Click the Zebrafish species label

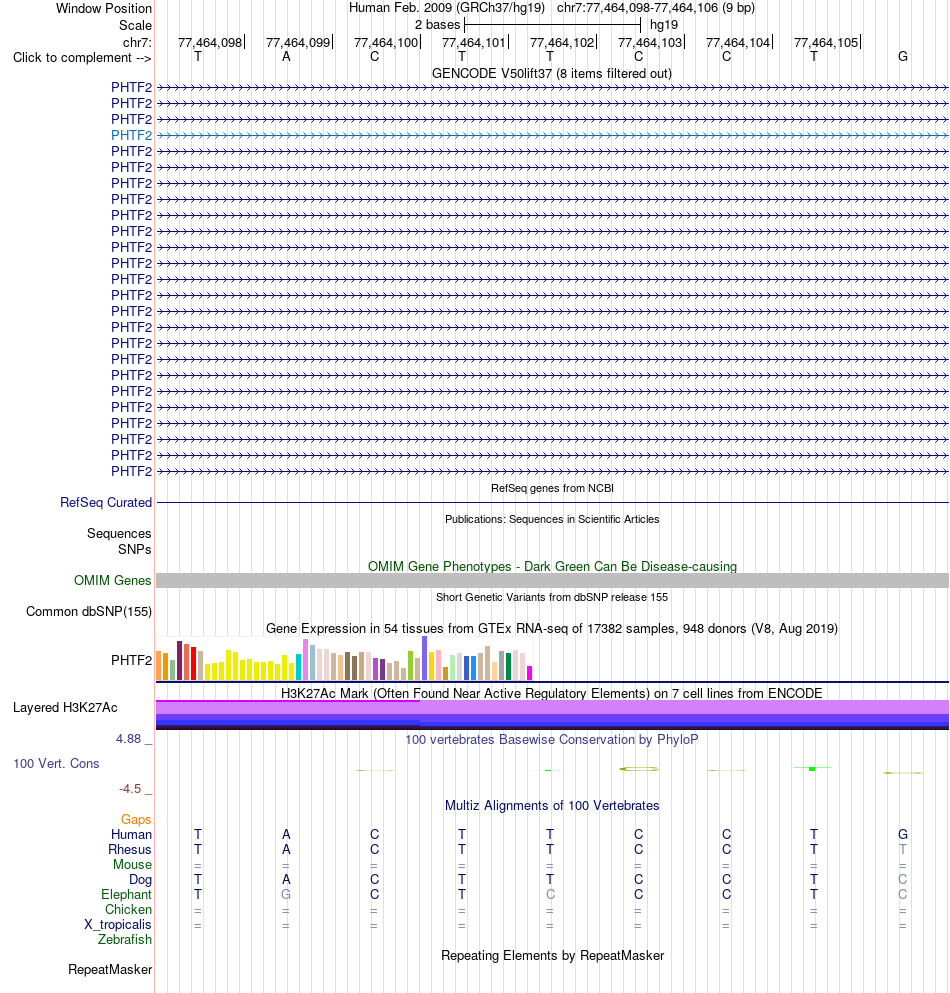coord(125,939)
